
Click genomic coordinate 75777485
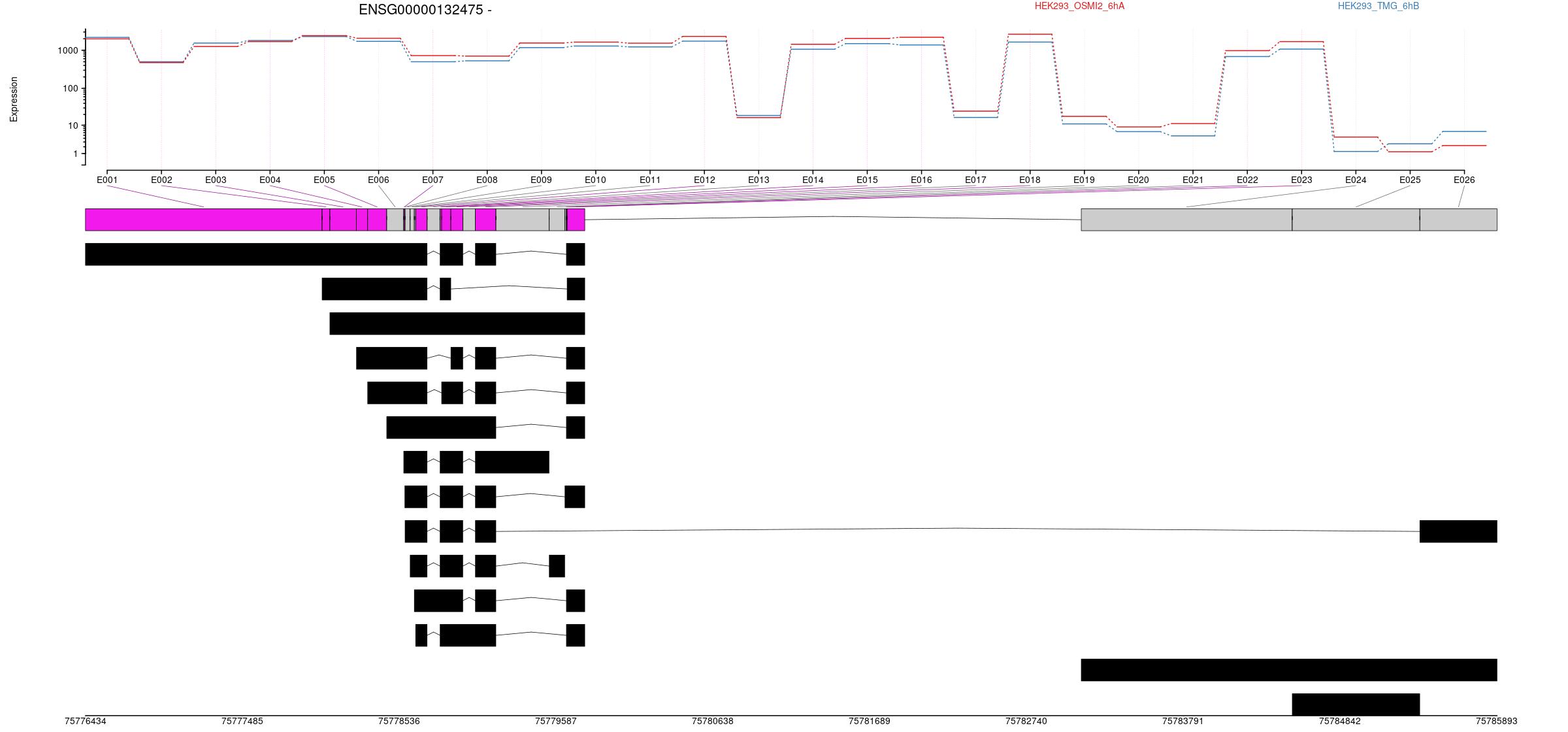pos(242,722)
